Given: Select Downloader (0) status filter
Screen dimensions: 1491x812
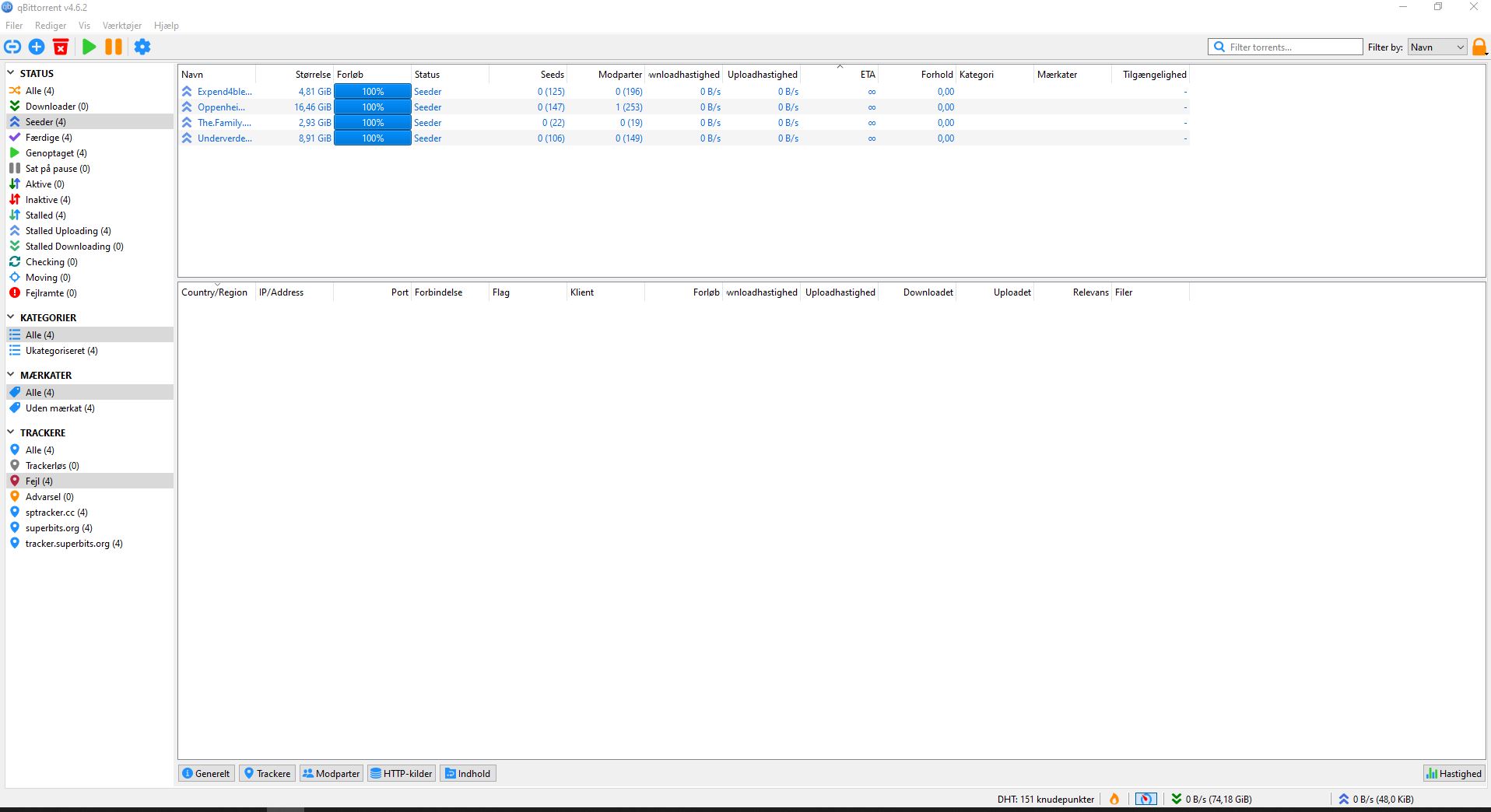Looking at the screenshot, I should tap(89, 107).
